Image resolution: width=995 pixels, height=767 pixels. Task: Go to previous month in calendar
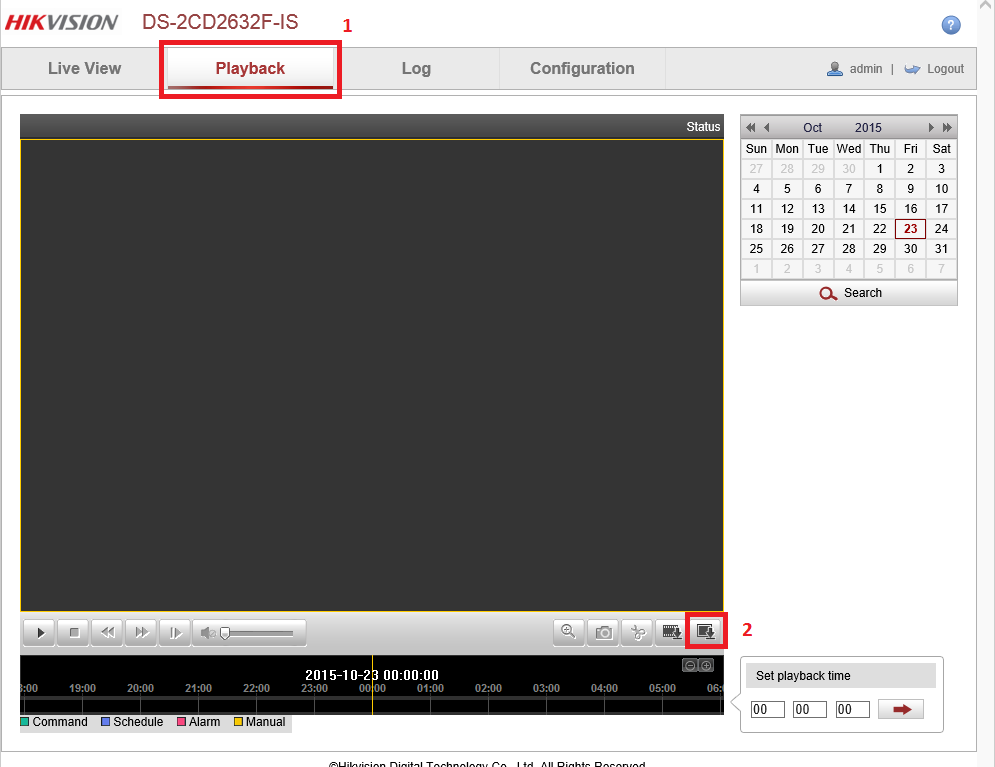tap(767, 128)
